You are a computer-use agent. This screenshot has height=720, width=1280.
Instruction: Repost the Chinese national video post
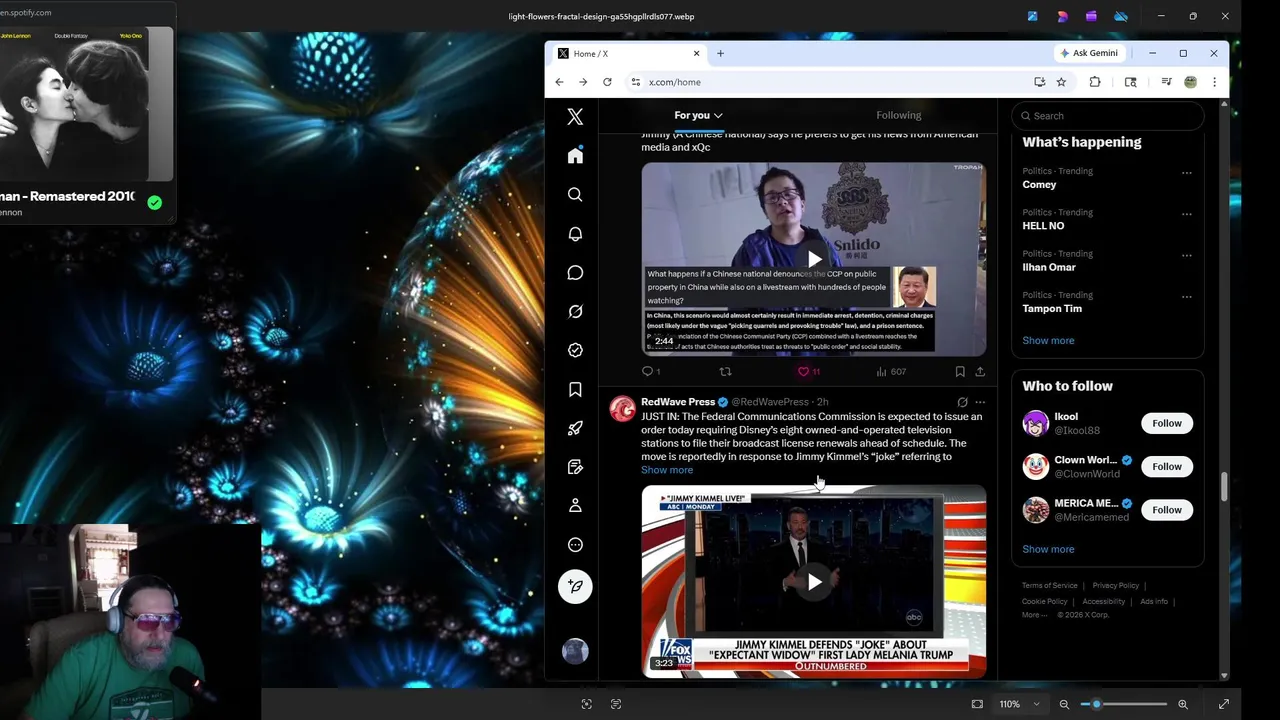(x=726, y=371)
